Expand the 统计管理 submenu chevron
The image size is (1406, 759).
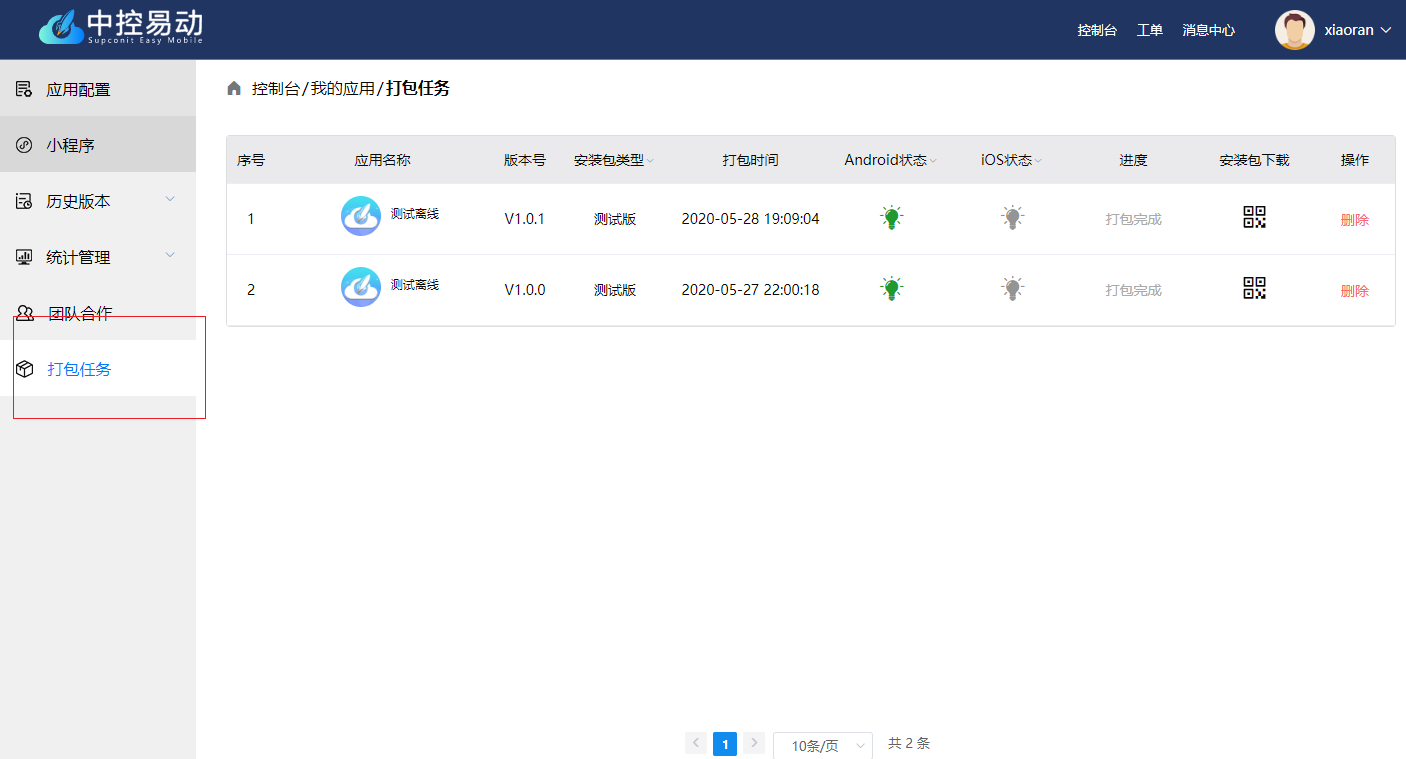point(170,255)
